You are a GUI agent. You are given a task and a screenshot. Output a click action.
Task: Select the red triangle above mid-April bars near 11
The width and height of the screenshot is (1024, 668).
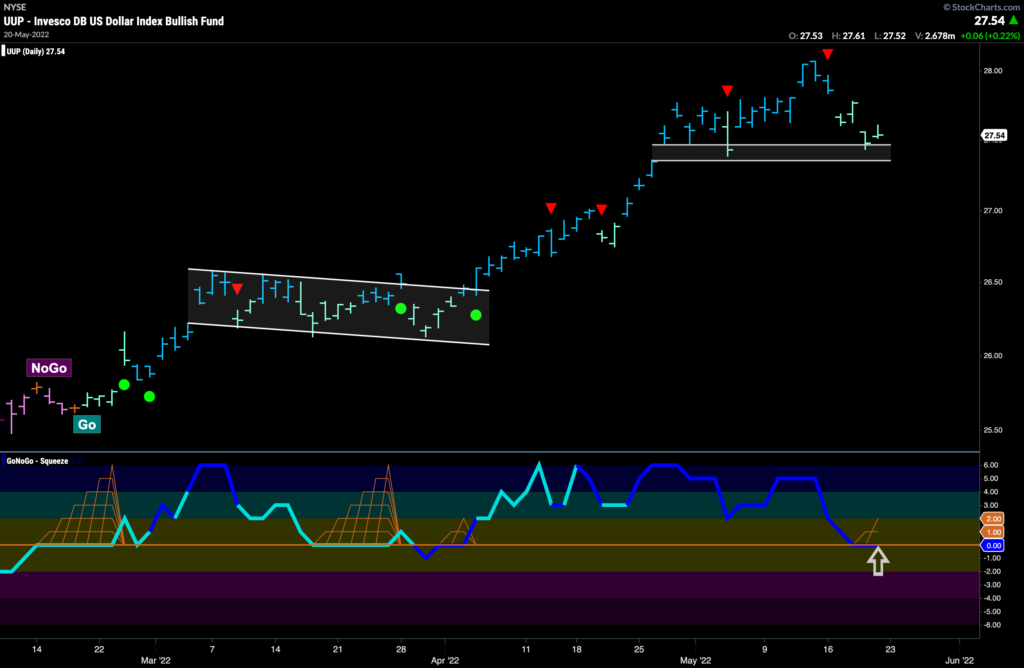[551, 208]
